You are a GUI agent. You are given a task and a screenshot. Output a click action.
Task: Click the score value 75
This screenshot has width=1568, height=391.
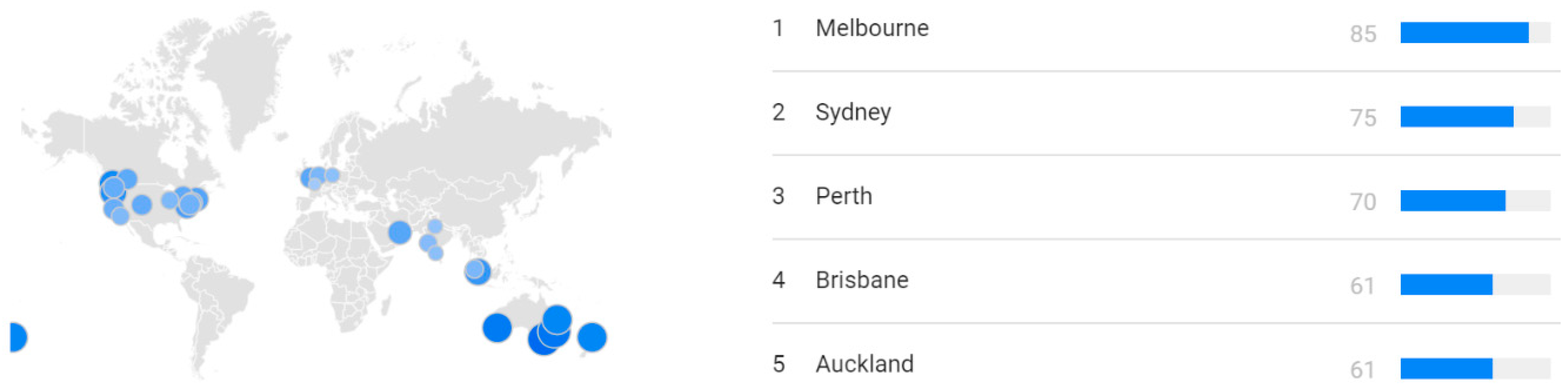[1363, 118]
